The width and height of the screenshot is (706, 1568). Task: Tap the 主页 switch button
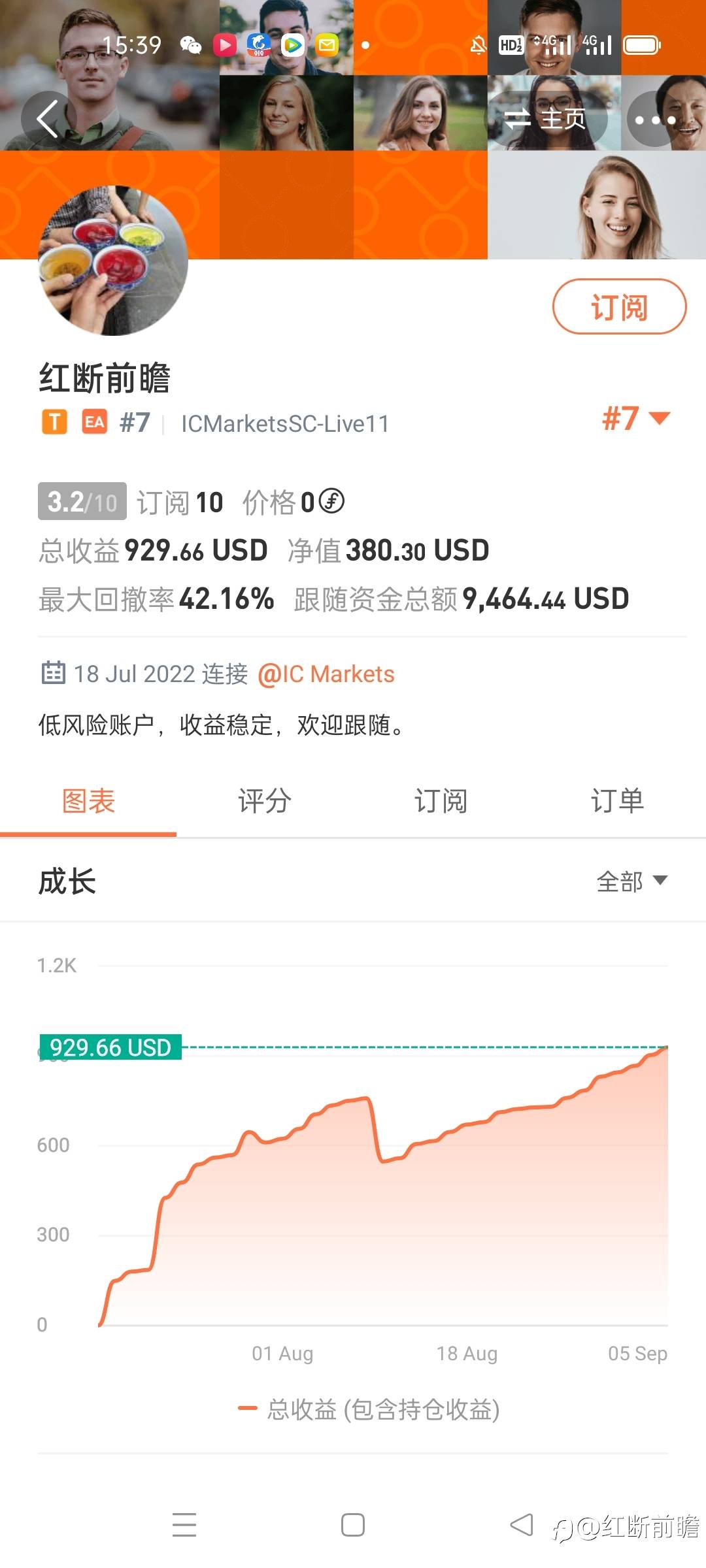pos(546,119)
